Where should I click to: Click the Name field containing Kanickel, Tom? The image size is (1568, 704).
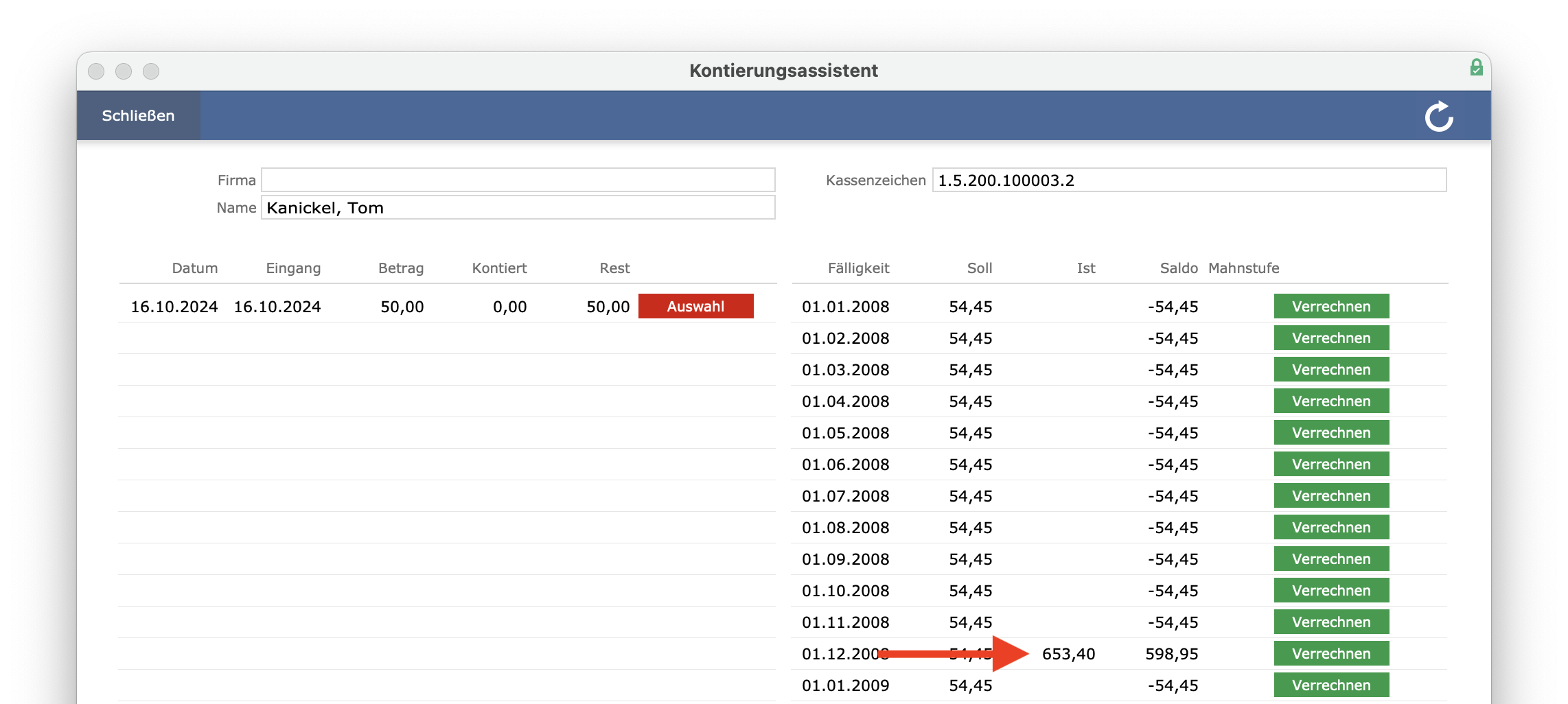pos(518,207)
